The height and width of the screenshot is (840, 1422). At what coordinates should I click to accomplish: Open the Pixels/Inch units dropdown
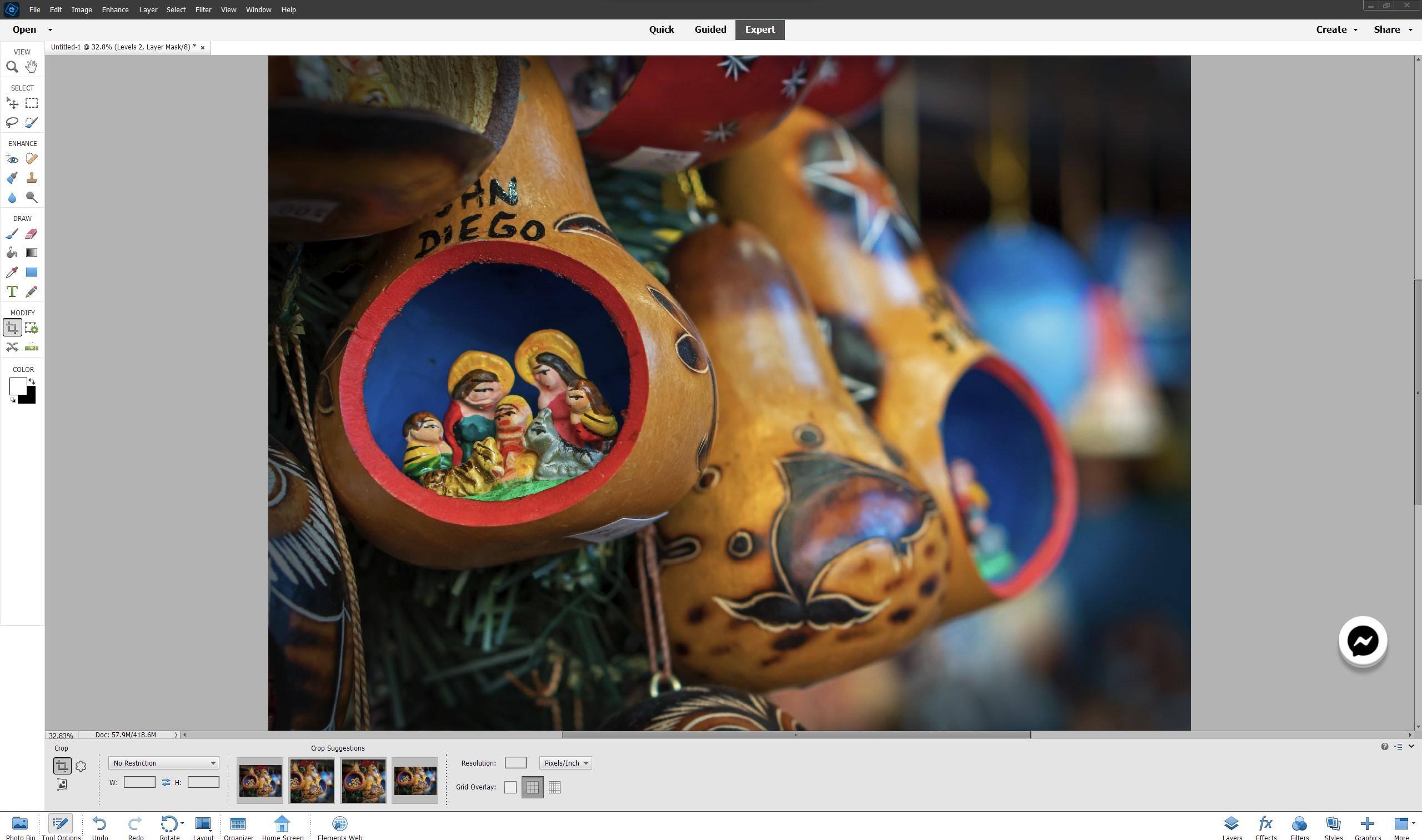(x=565, y=763)
